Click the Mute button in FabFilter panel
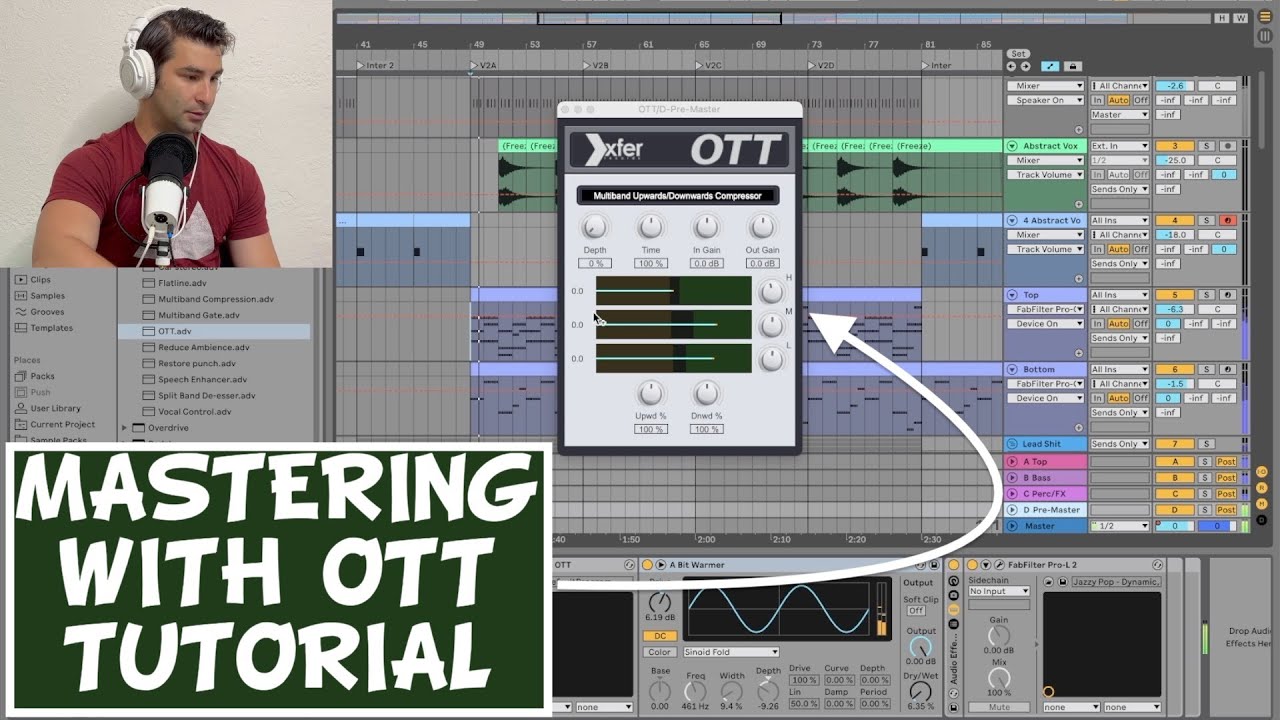 pos(998,707)
